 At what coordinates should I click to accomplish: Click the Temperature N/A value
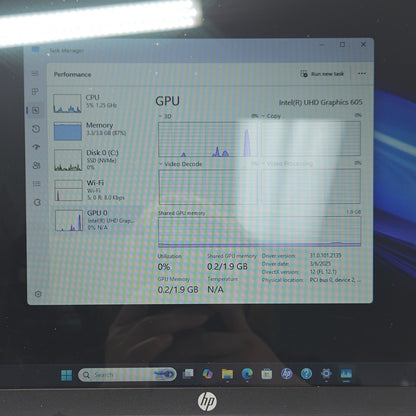click(x=215, y=289)
